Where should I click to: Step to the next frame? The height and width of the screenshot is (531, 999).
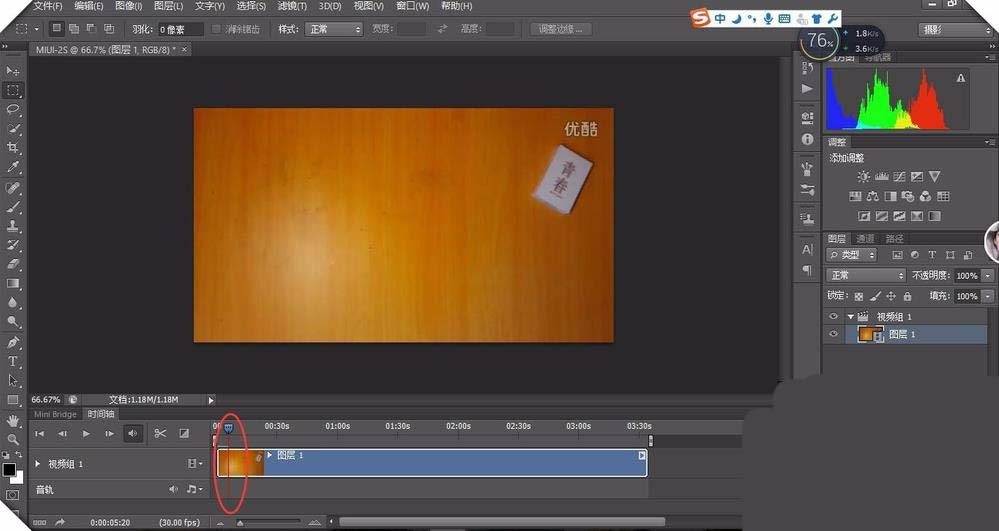[110, 433]
